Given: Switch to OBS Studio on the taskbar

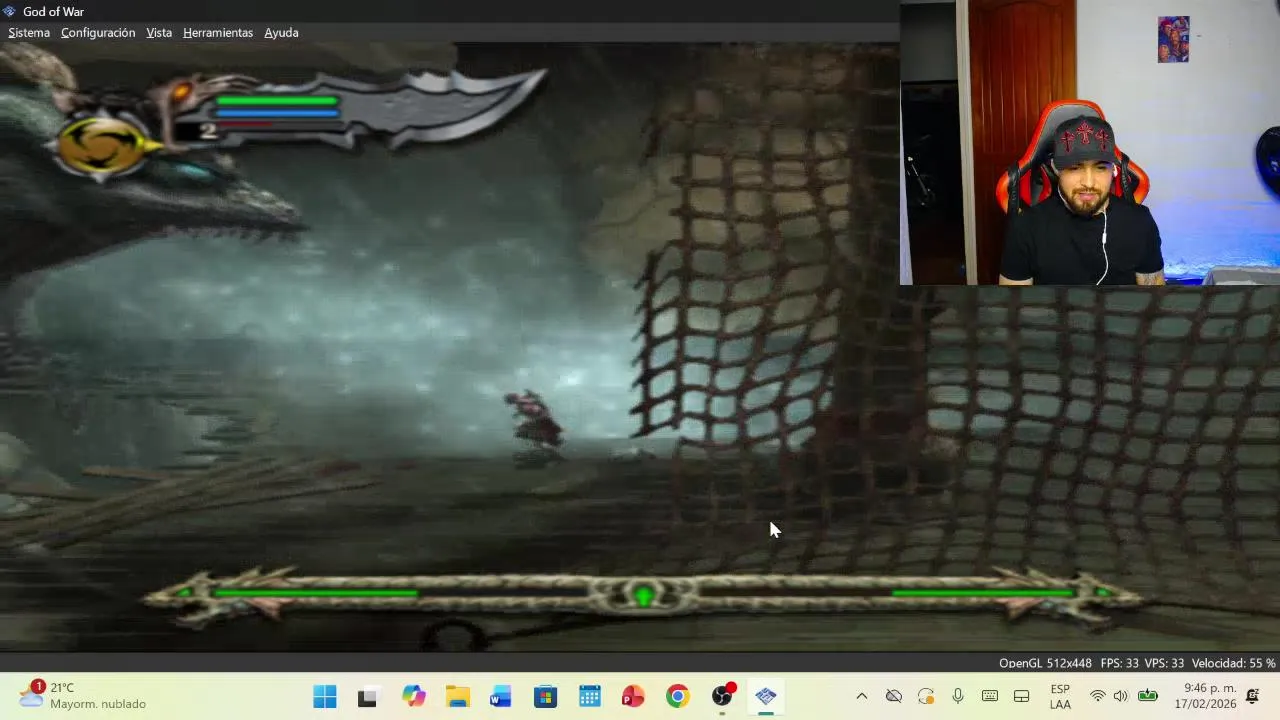Looking at the screenshot, I should (x=722, y=697).
